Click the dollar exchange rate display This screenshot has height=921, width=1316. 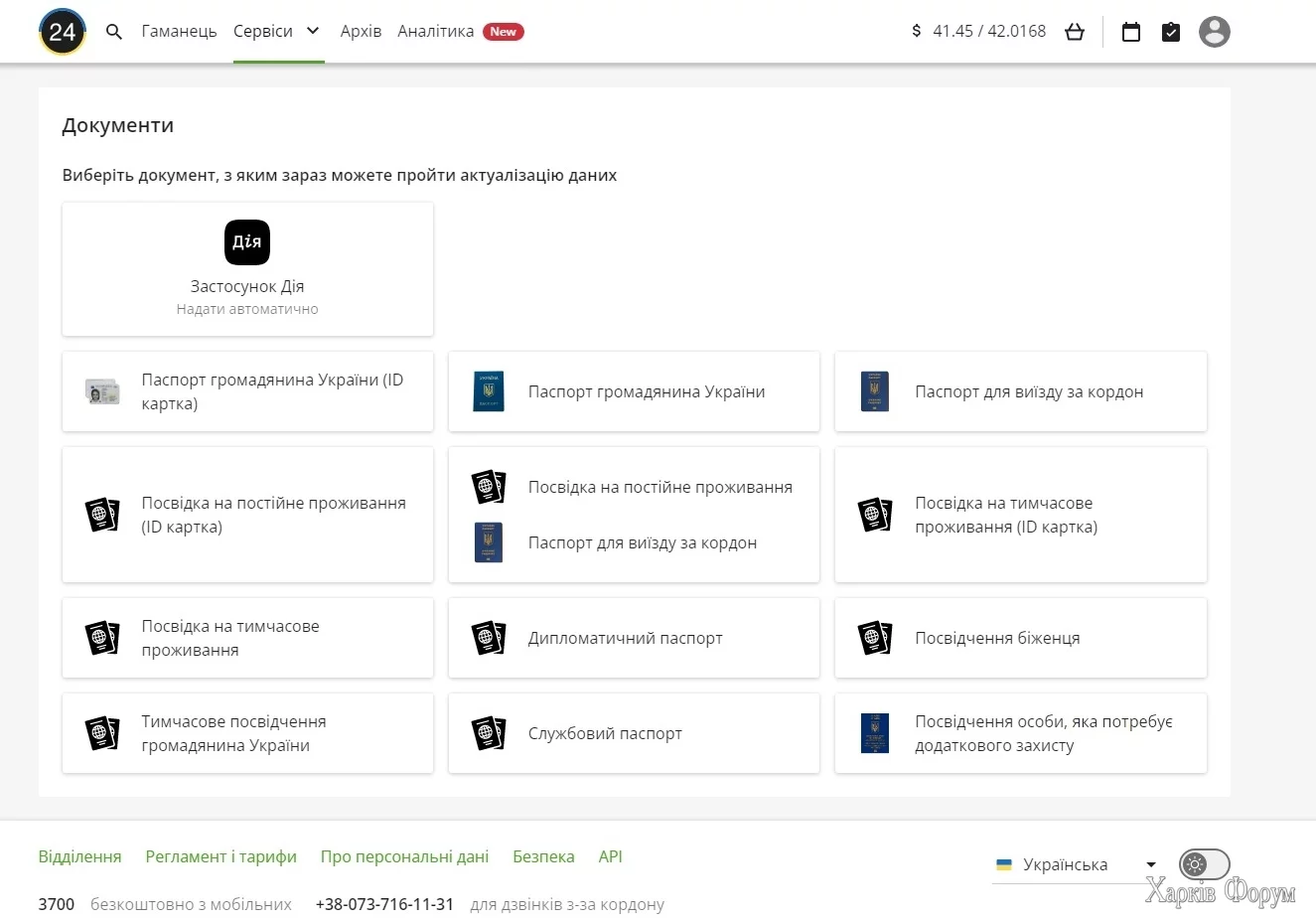click(x=978, y=32)
